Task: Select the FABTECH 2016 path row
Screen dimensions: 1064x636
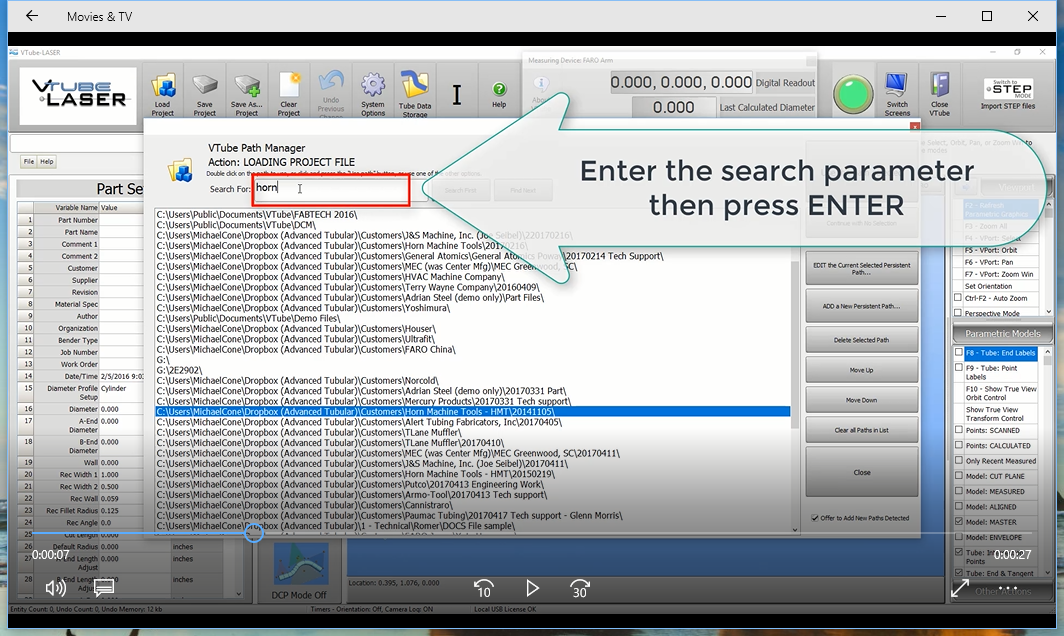Action: 472,214
